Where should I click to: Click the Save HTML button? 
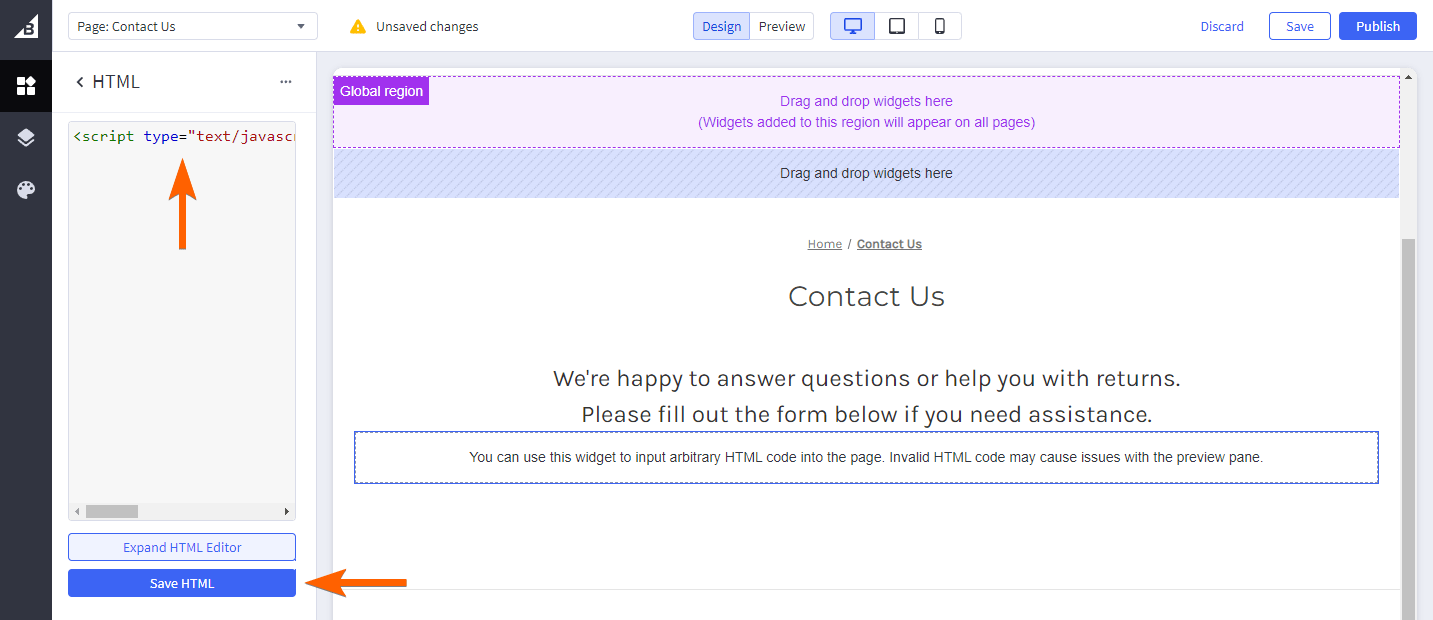(182, 583)
